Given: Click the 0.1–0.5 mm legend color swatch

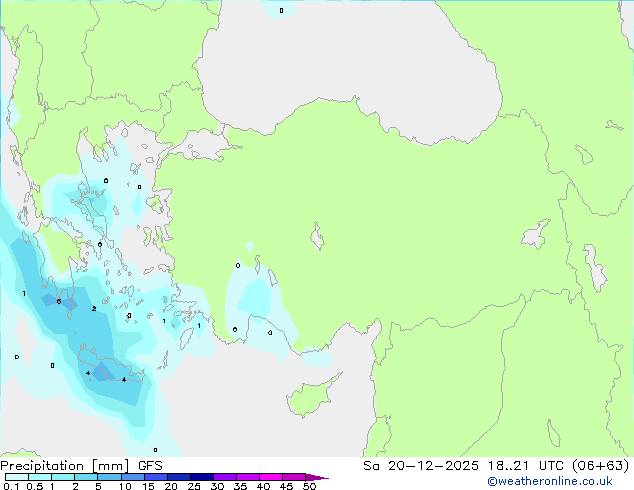Looking at the screenshot, I should point(17,477).
